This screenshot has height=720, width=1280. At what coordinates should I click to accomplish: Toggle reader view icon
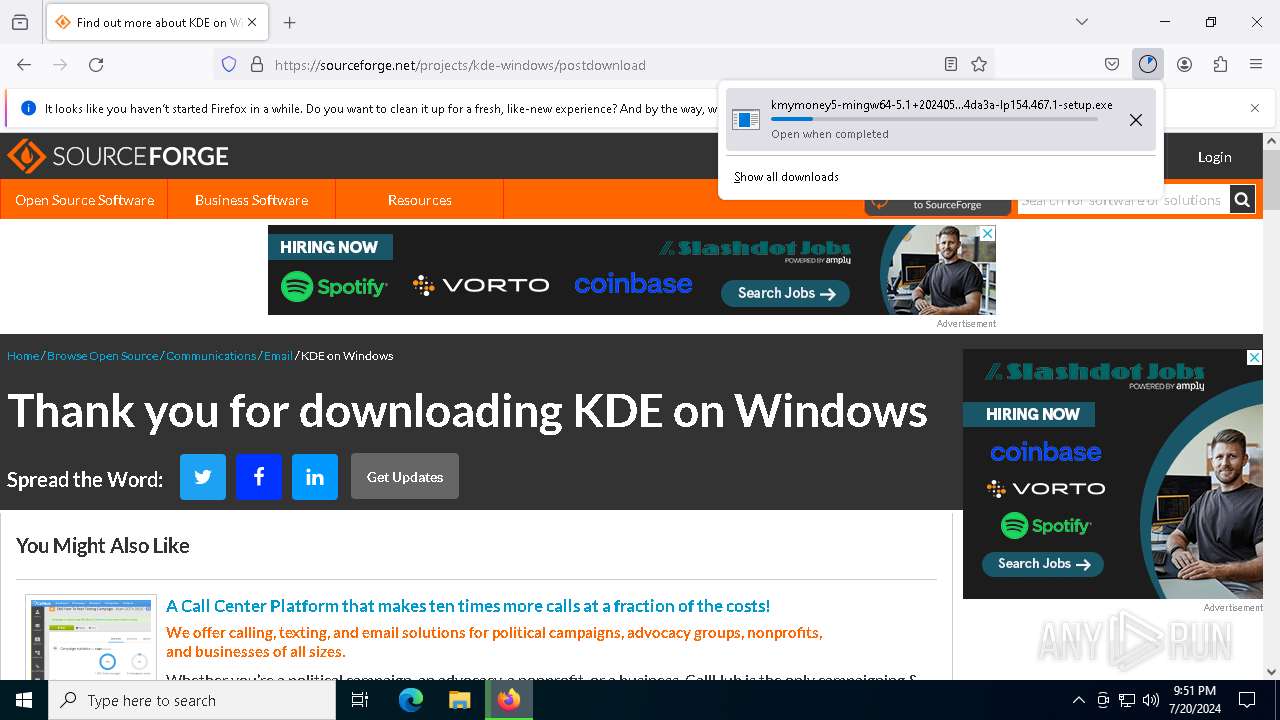pyautogui.click(x=951, y=65)
